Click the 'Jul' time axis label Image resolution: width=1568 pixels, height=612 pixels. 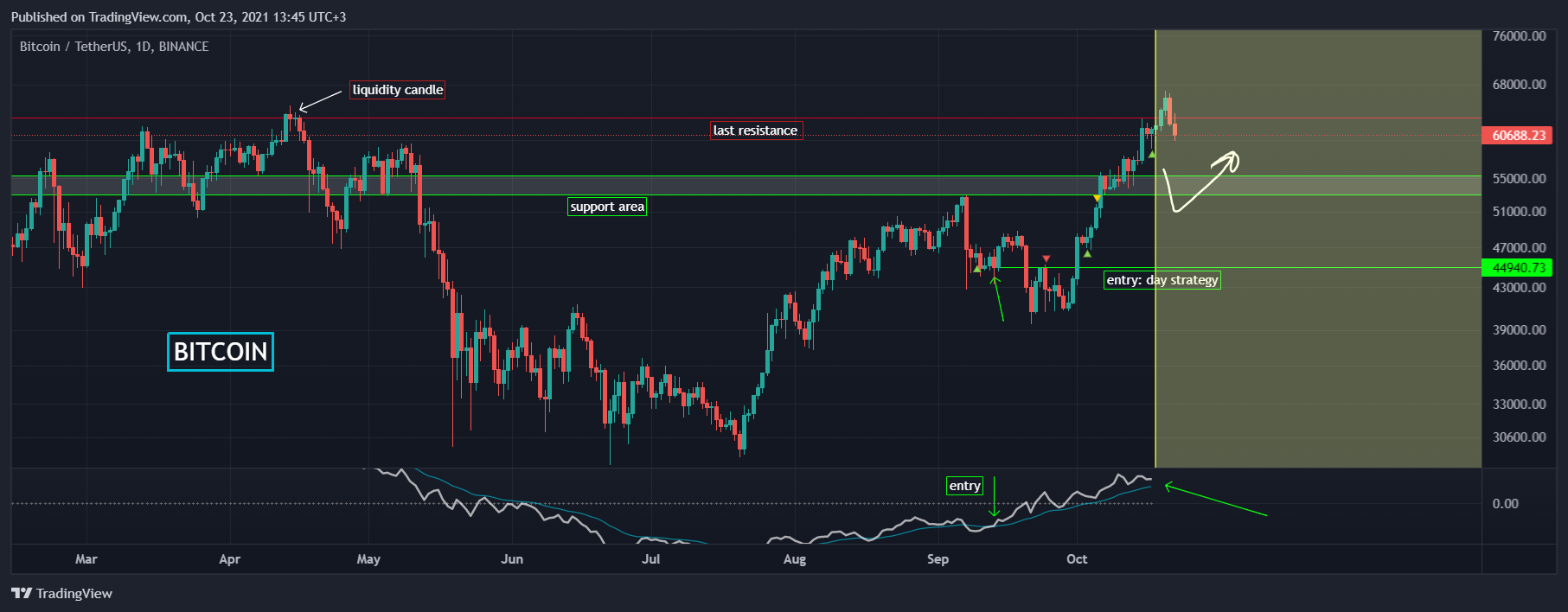click(x=651, y=559)
